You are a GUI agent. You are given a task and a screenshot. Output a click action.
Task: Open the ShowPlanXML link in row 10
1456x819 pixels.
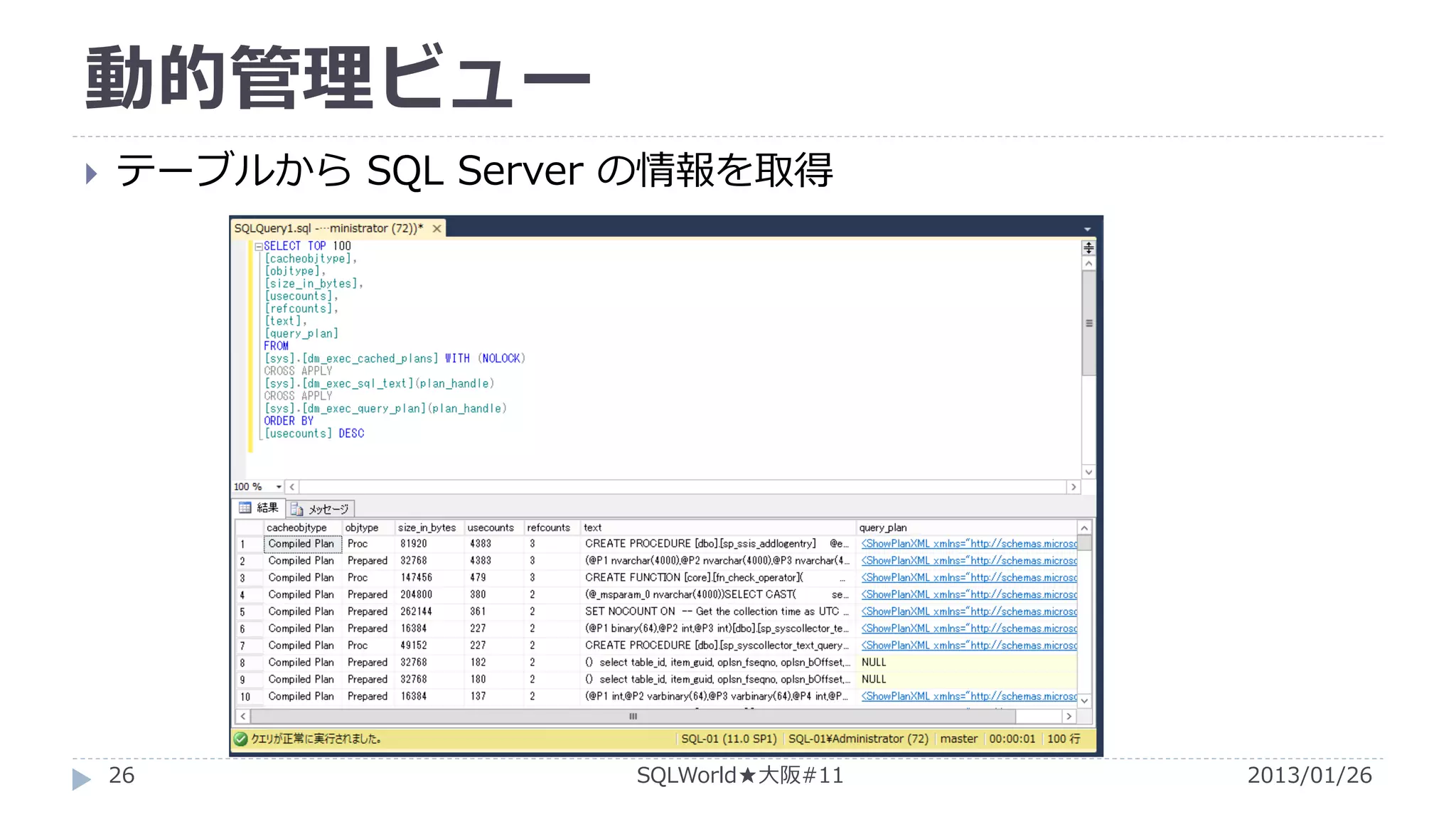[969, 697]
